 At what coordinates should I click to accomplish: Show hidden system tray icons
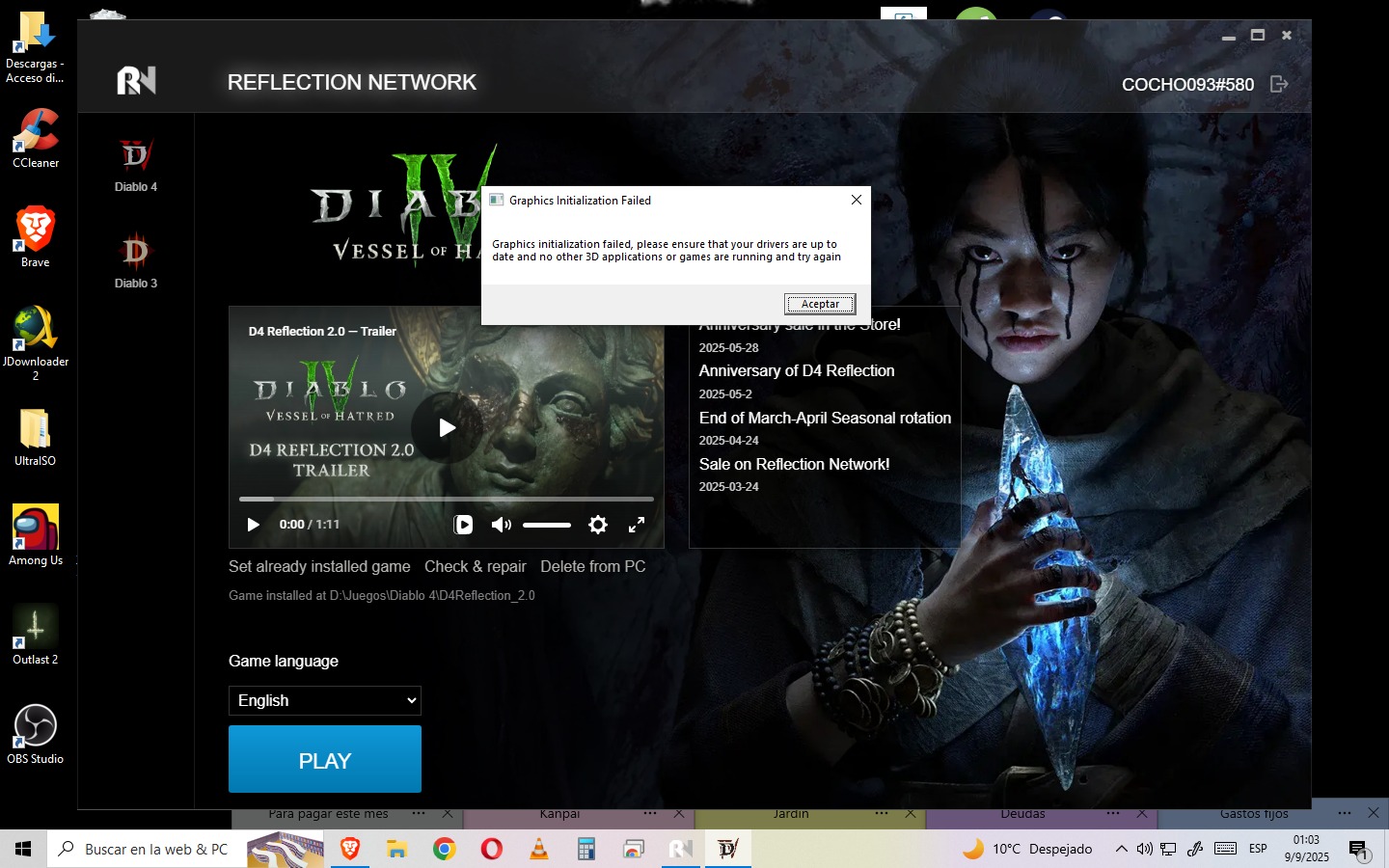click(x=1121, y=849)
